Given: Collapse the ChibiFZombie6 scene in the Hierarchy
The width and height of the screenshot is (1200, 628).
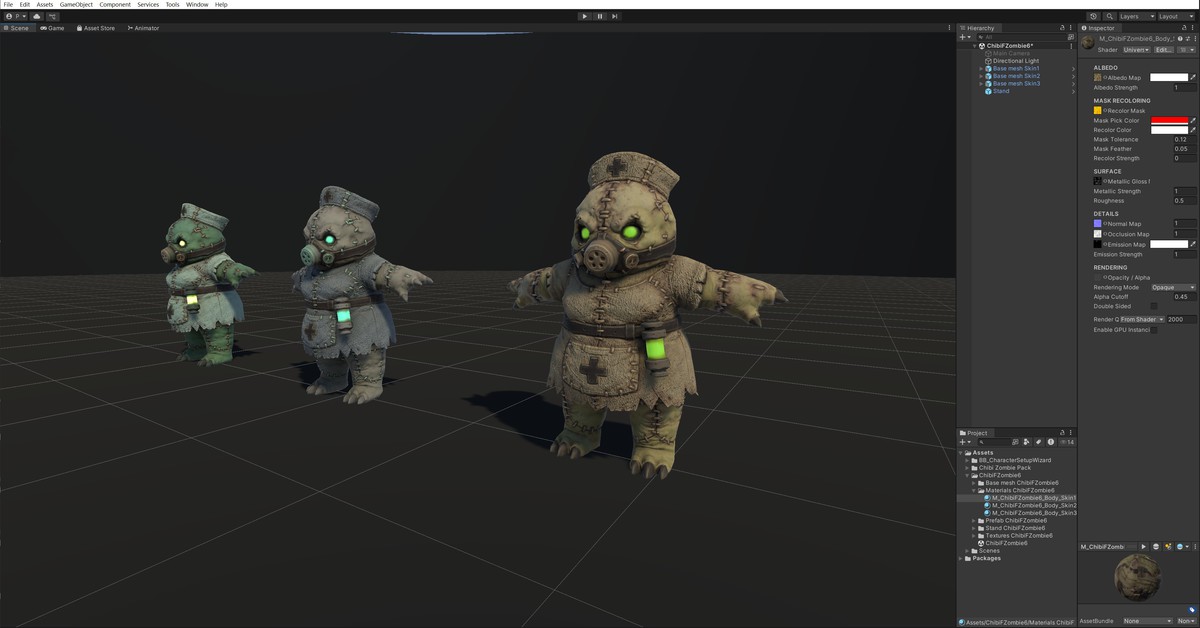Looking at the screenshot, I should click(x=975, y=45).
